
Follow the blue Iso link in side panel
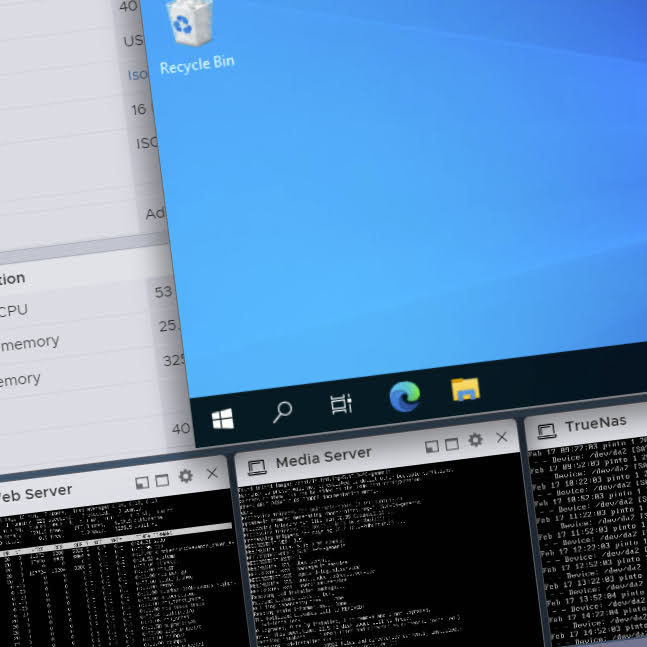coord(137,75)
